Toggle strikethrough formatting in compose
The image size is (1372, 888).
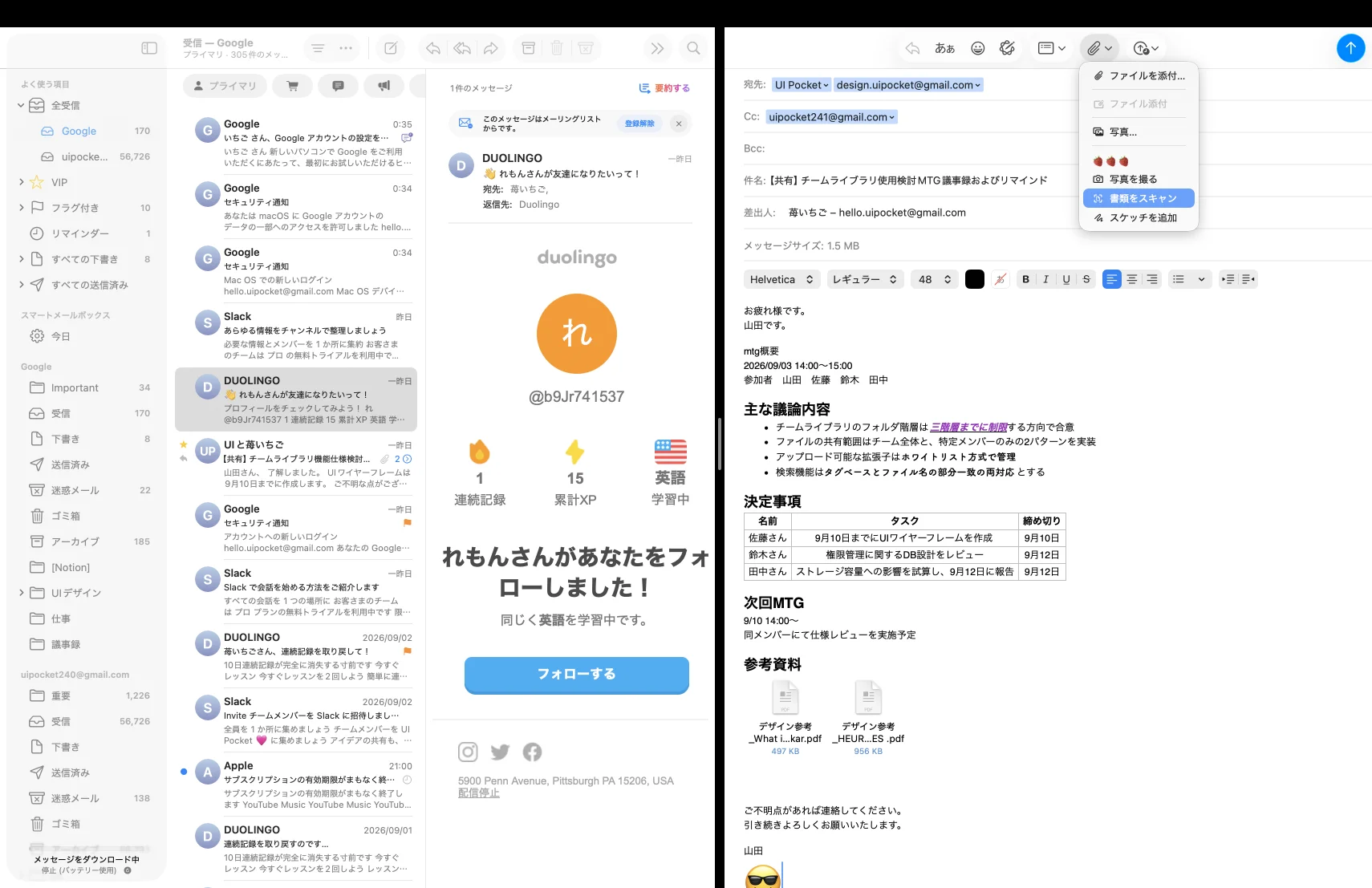click(x=1086, y=279)
